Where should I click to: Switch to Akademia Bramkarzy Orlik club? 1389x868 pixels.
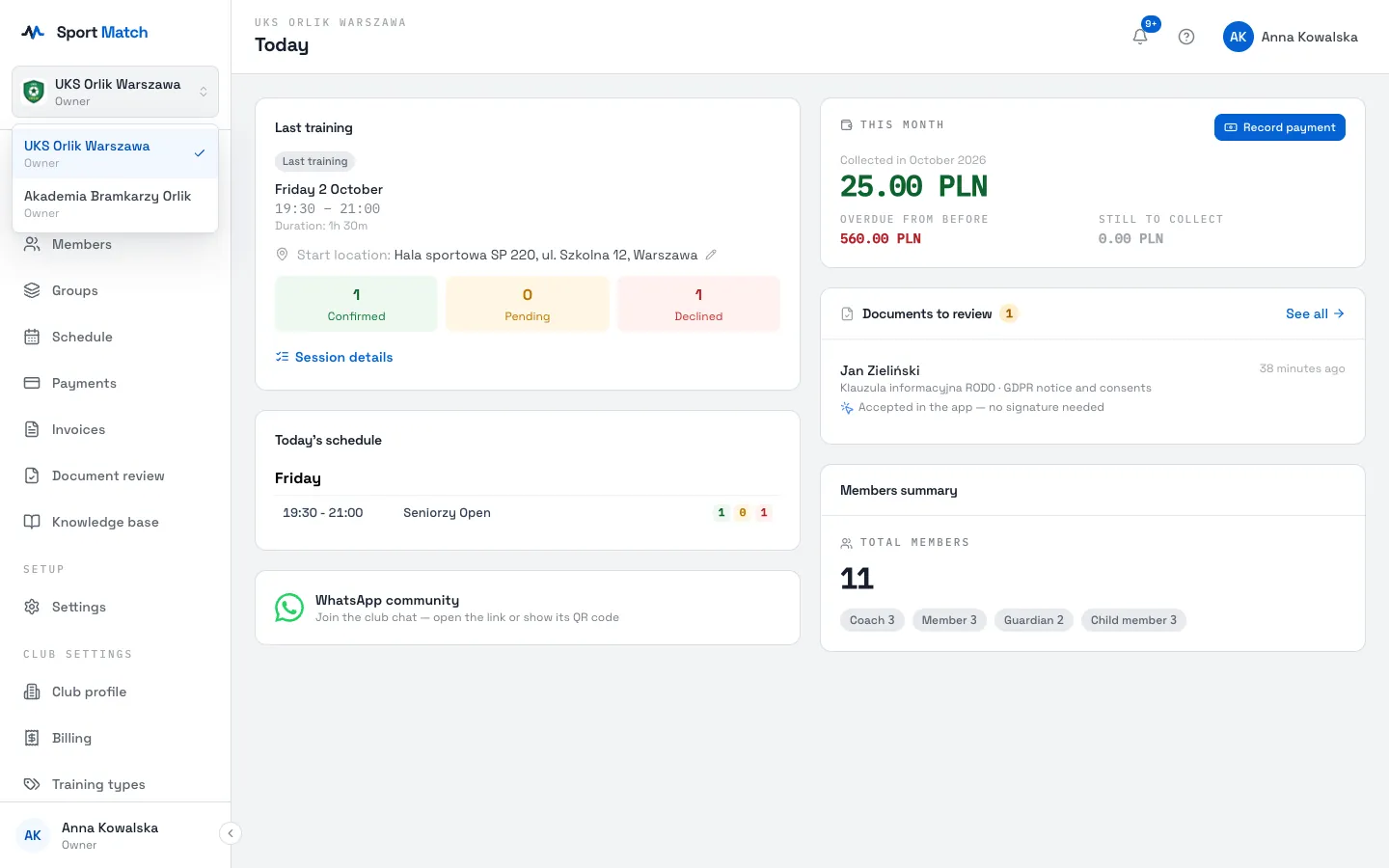coord(116,203)
